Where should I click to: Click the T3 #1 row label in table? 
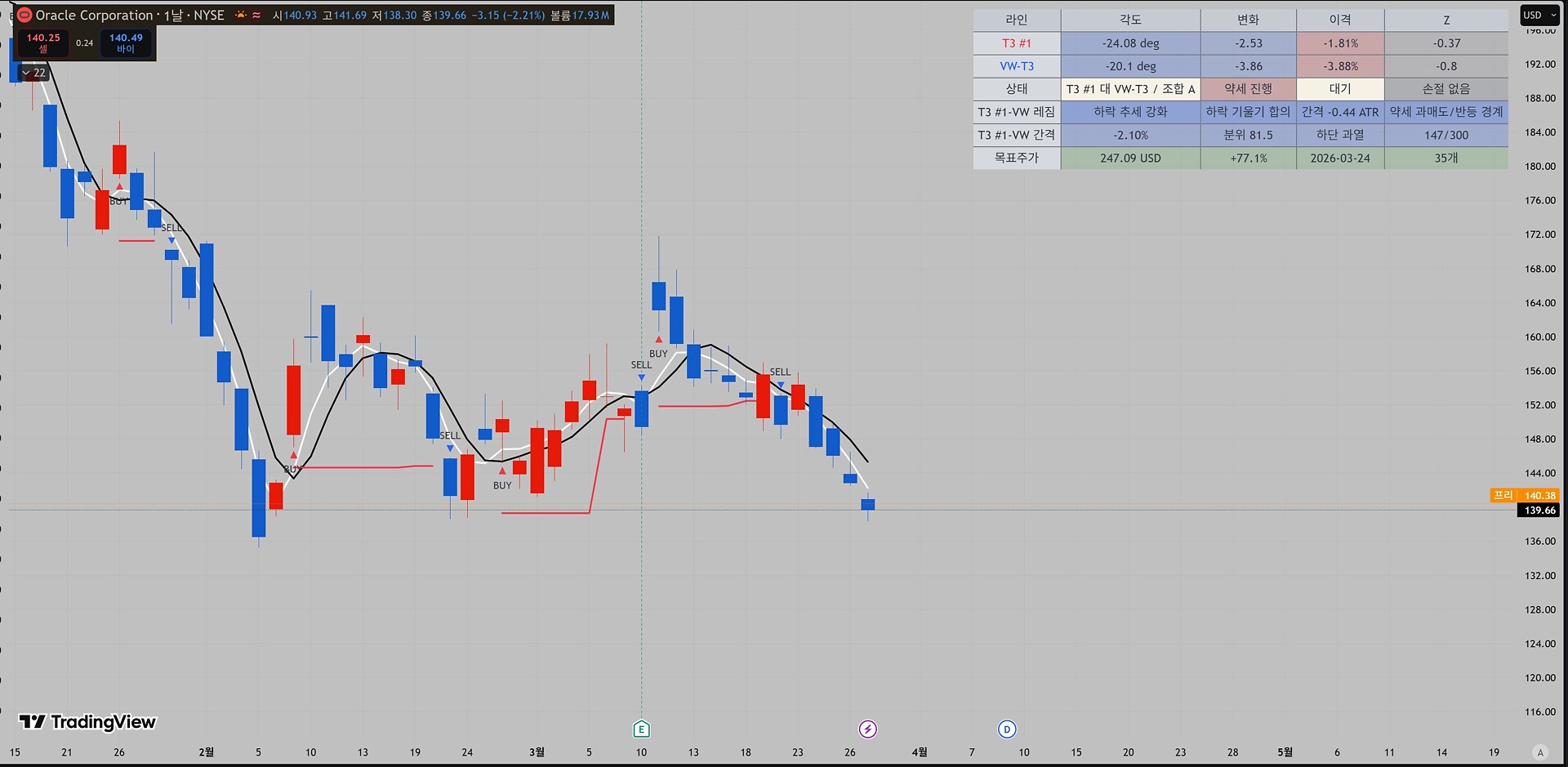pyautogui.click(x=1016, y=43)
